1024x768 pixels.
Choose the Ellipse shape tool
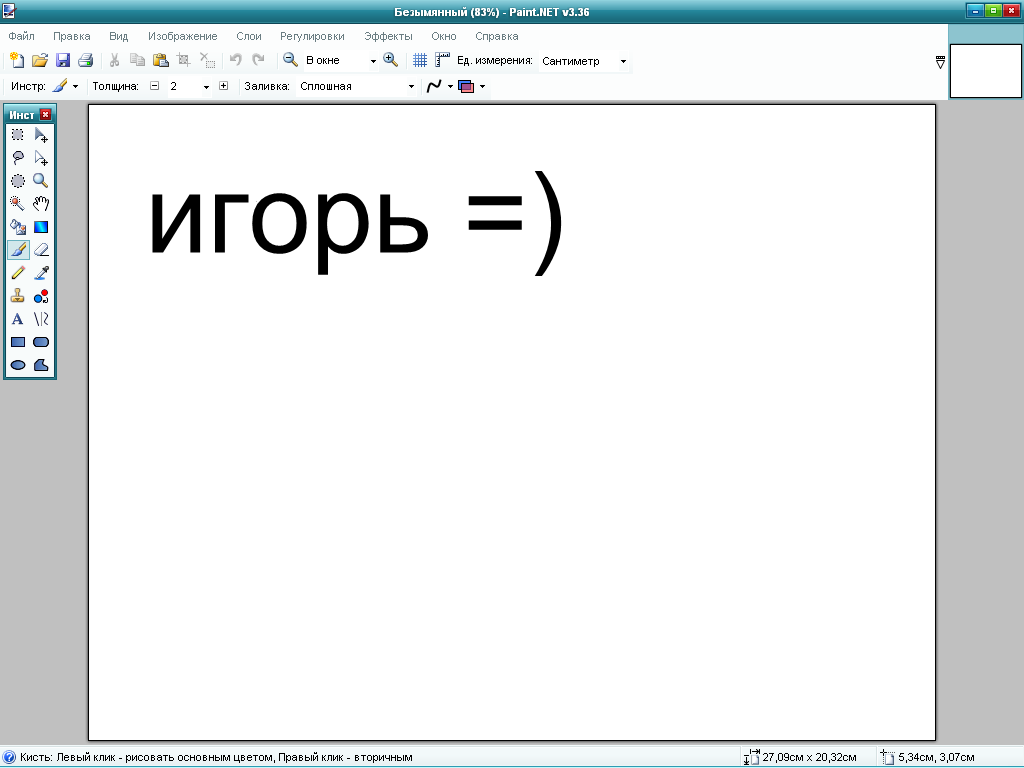(17, 365)
